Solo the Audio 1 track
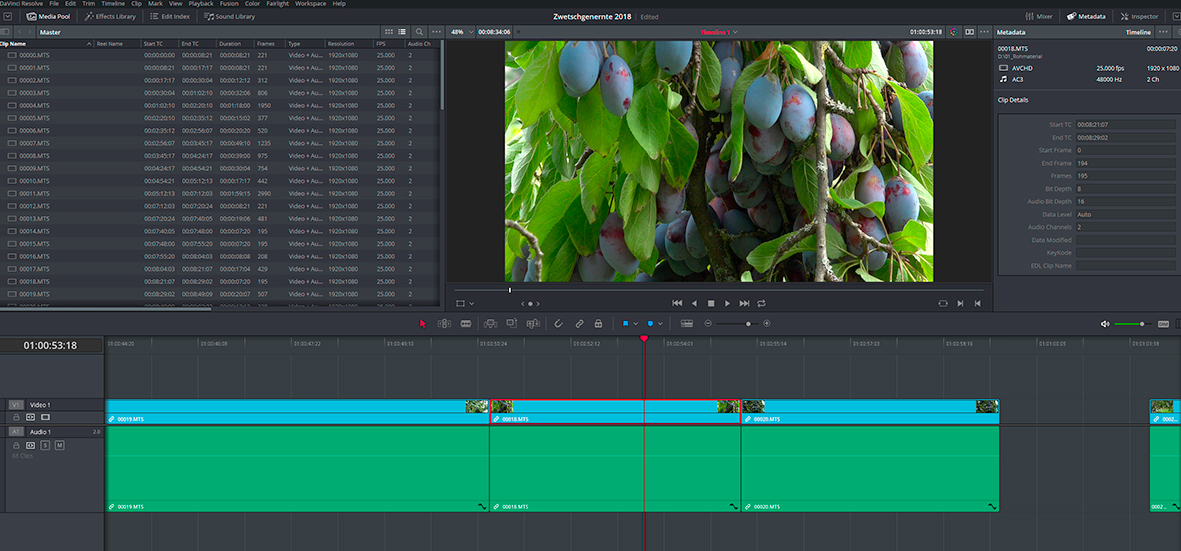1181x551 pixels. pyautogui.click(x=45, y=446)
